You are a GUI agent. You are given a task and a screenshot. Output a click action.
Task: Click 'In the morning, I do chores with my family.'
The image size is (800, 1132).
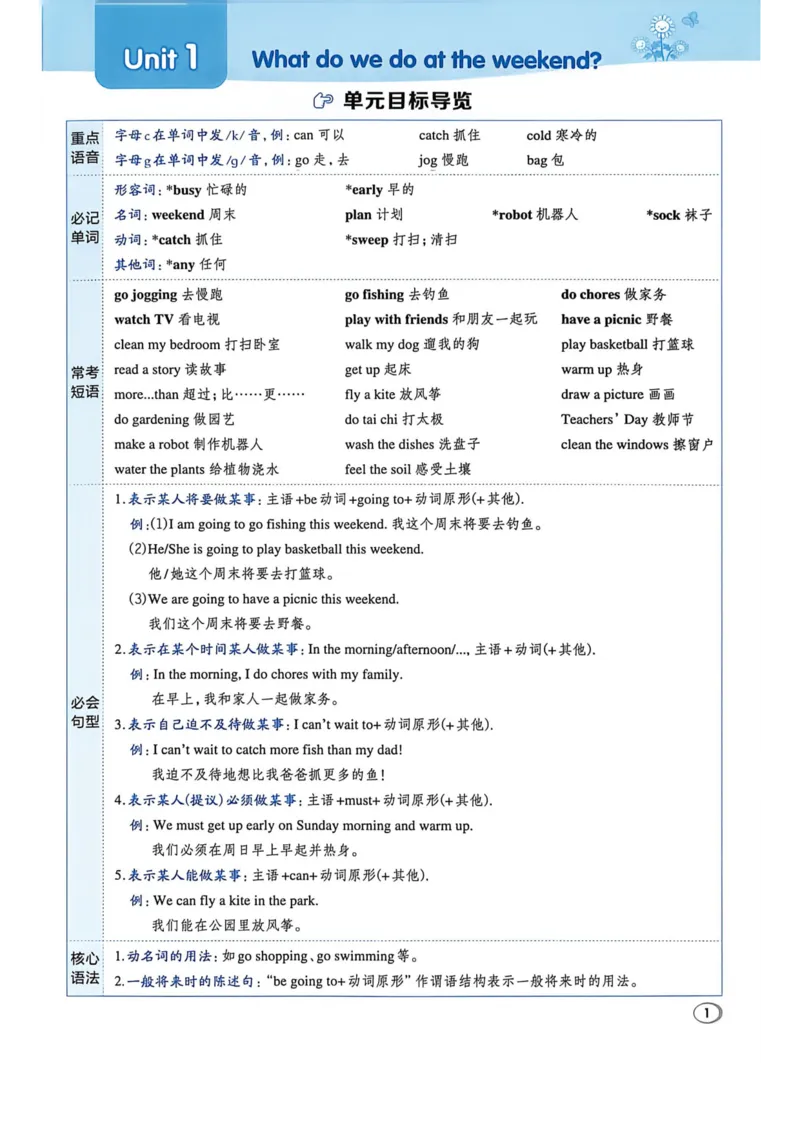278,674
